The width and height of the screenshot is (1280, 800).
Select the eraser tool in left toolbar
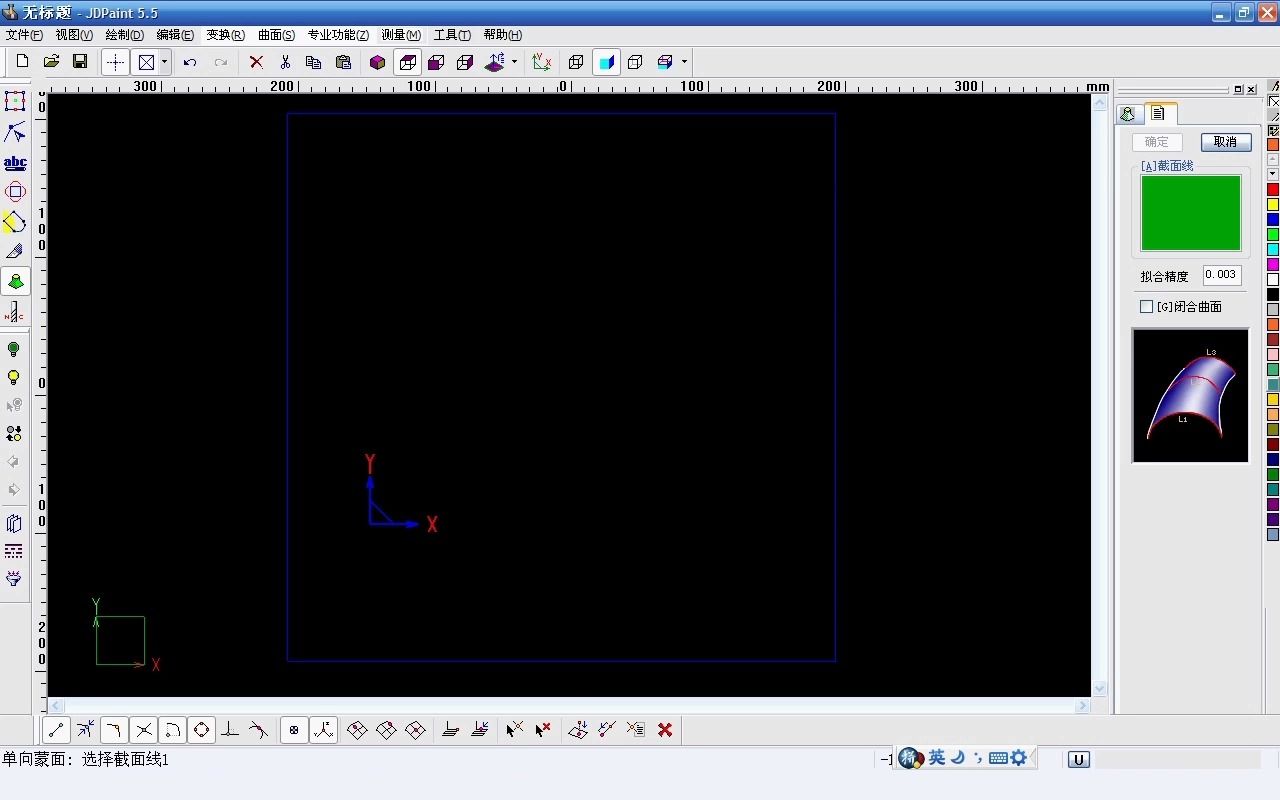pyautogui.click(x=15, y=252)
